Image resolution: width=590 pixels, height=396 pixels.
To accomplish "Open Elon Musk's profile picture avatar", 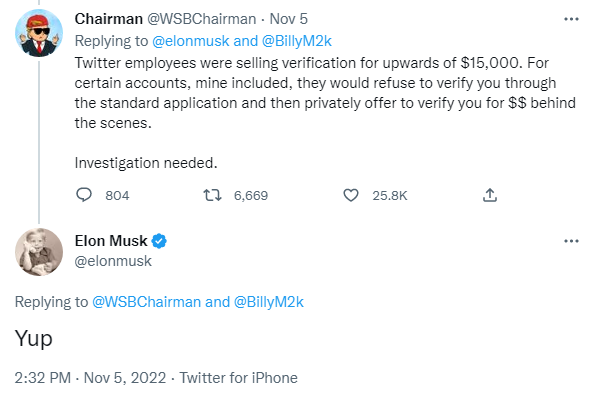I will click(39, 252).
